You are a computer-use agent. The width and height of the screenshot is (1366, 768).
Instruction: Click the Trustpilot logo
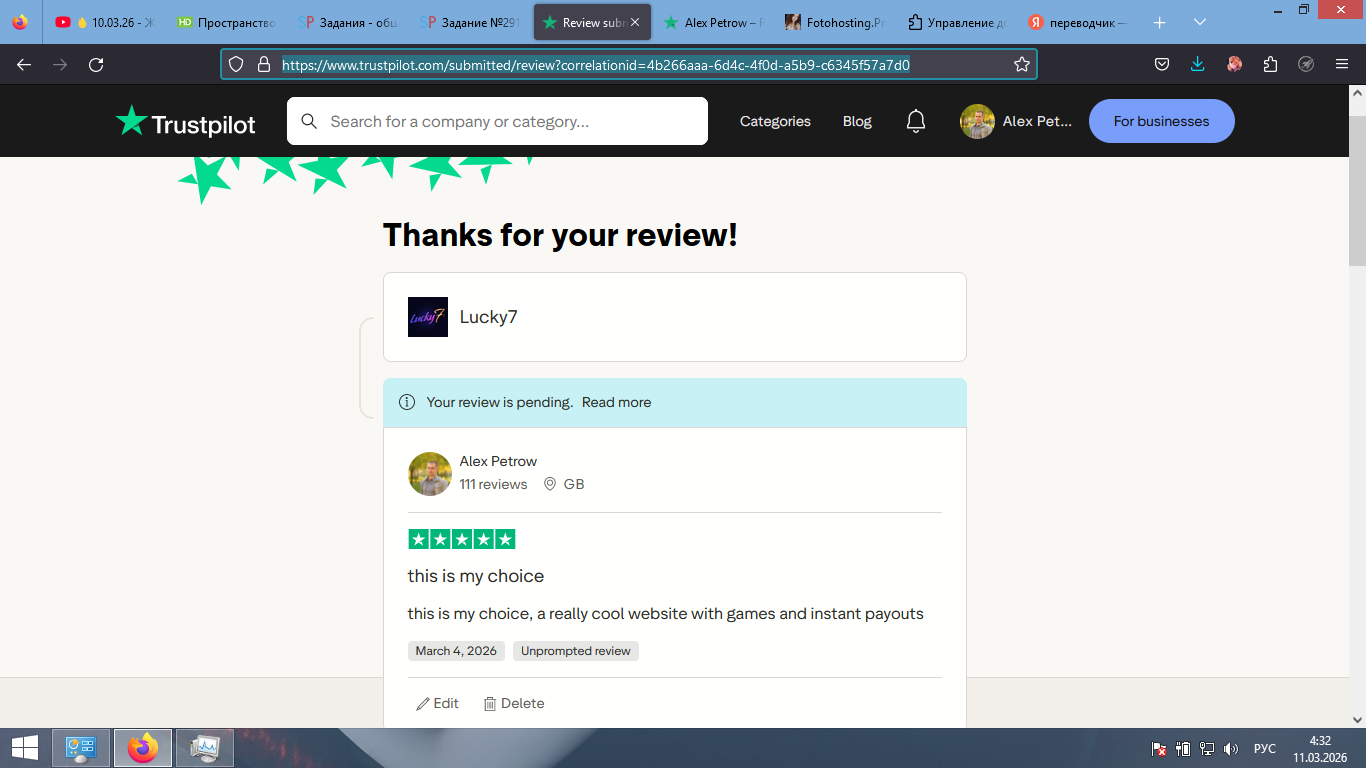pyautogui.click(x=185, y=121)
